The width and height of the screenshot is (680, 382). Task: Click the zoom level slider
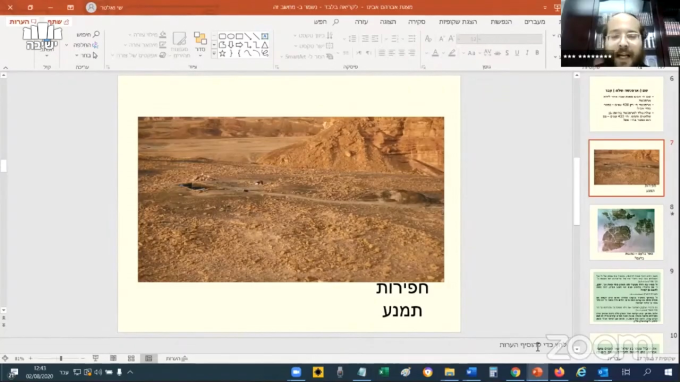[61, 359]
